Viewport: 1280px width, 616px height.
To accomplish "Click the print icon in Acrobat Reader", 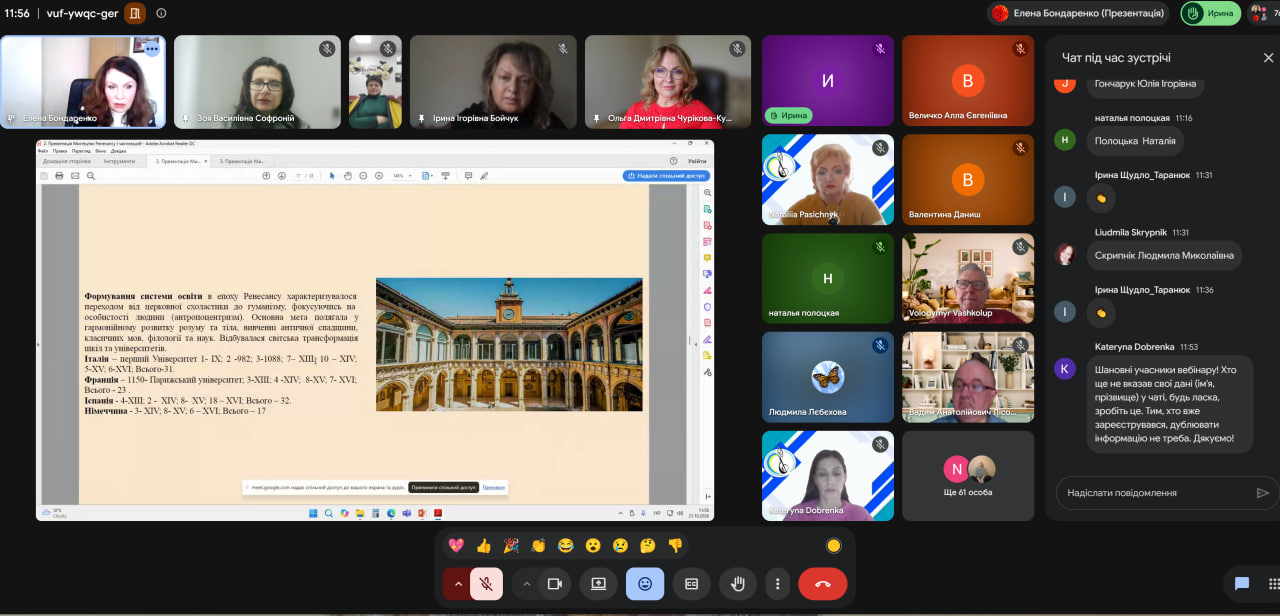I will (60, 176).
